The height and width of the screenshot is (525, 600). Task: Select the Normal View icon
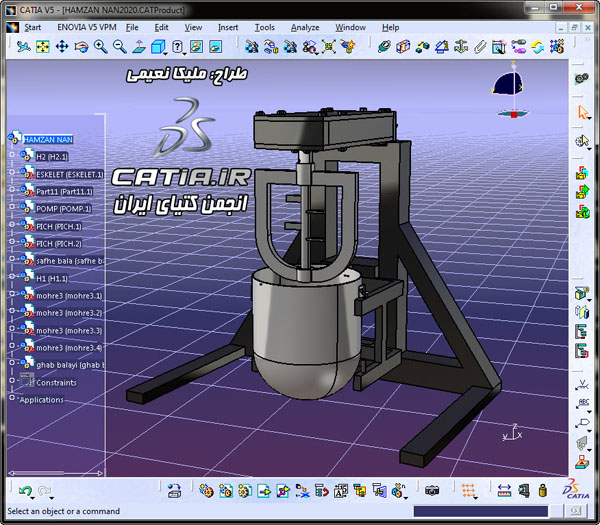pos(139,47)
